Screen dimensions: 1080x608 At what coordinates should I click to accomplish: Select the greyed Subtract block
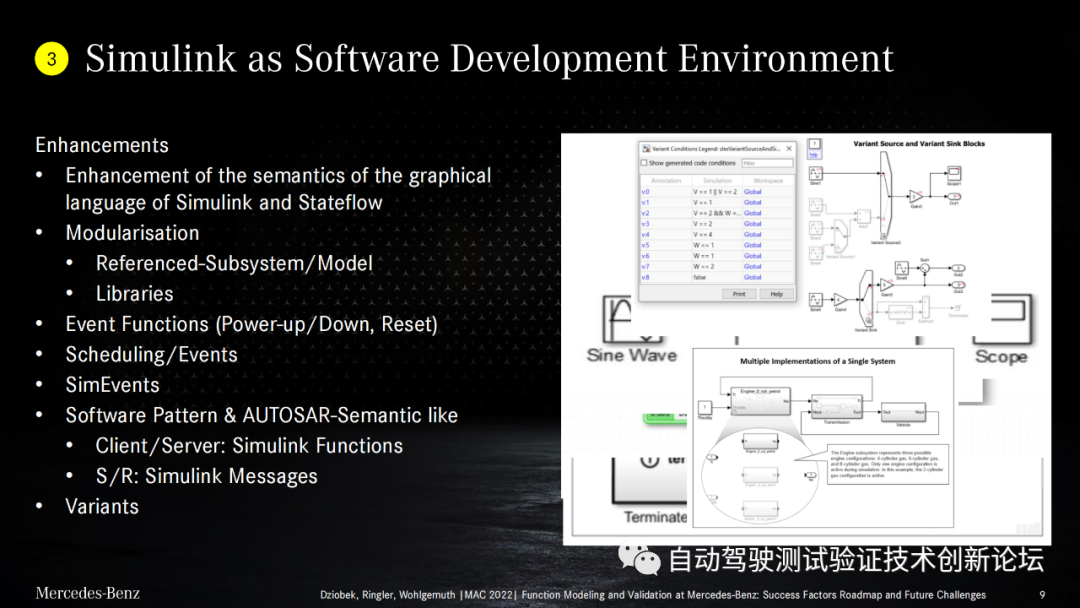(x=926, y=307)
